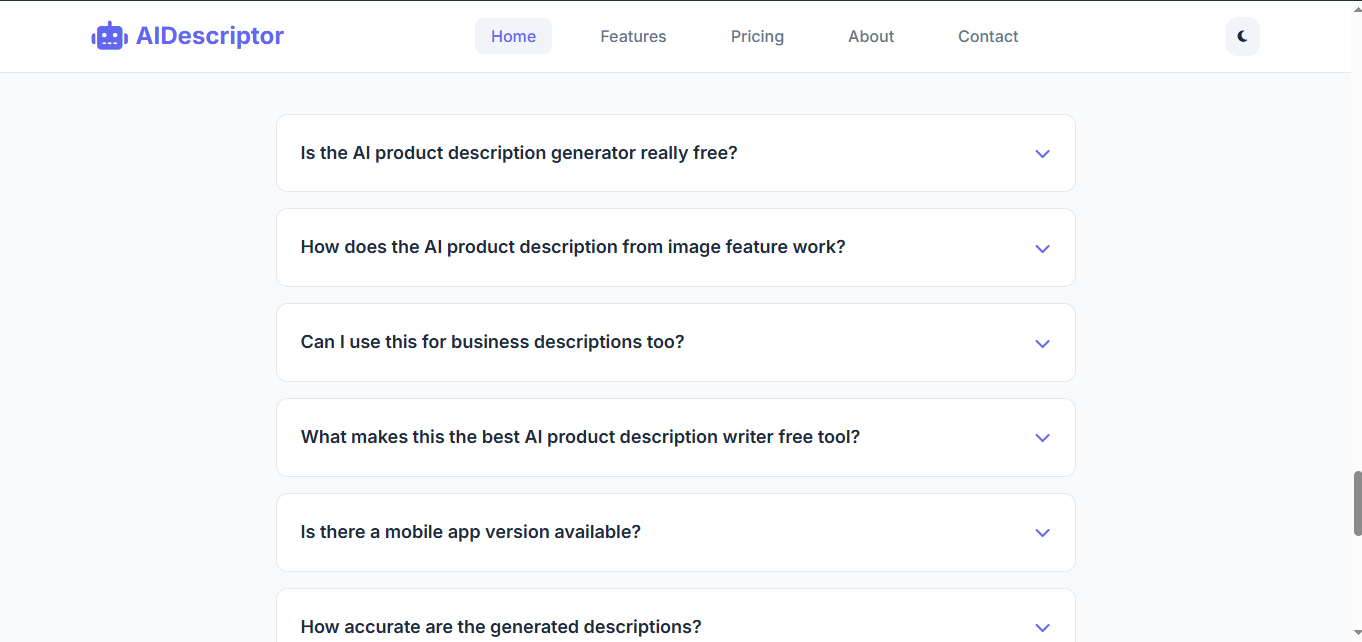Click chevron beside image feature question
The width and height of the screenshot is (1362, 642).
pyautogui.click(x=1042, y=249)
